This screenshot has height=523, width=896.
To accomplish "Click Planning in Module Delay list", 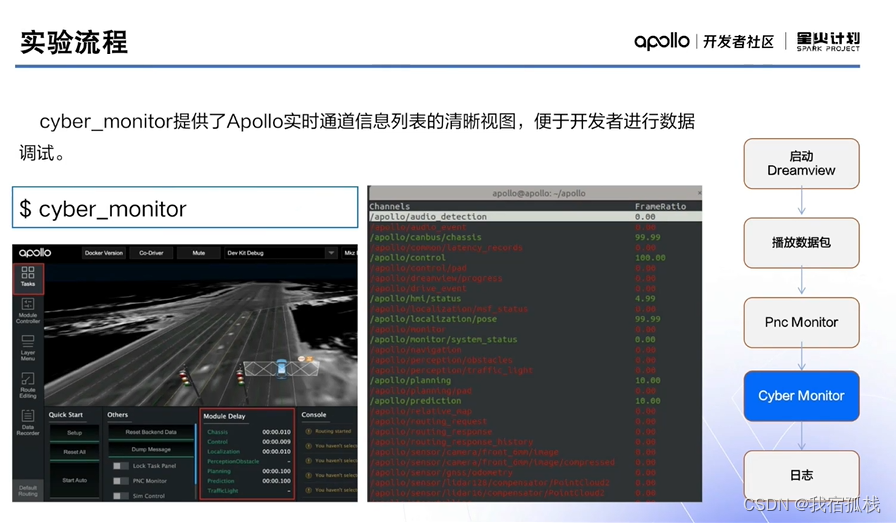I will coord(219,471).
